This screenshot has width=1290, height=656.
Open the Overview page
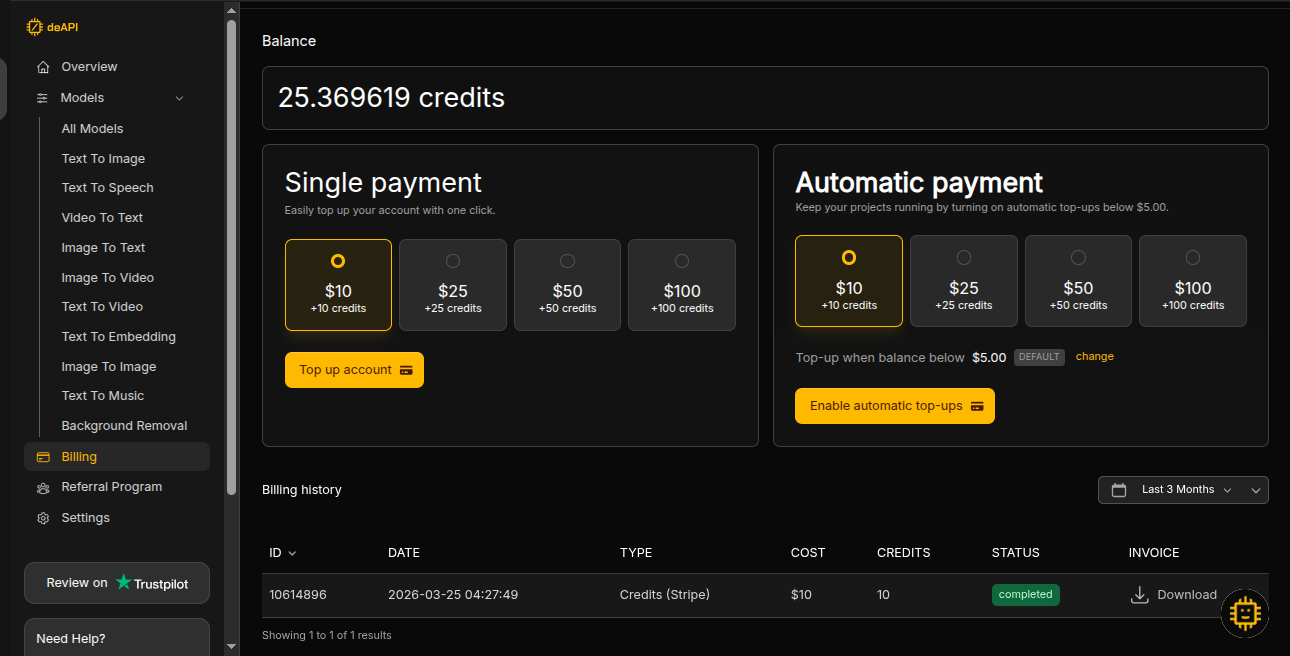click(x=89, y=67)
